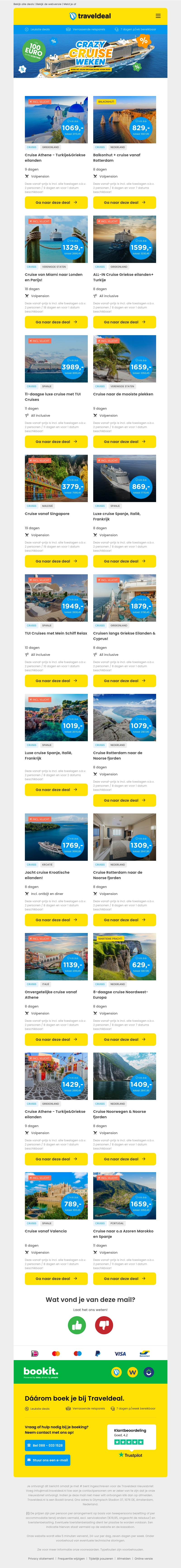Click 'Meld je af' unsubscribe link at top

click(70, 4)
